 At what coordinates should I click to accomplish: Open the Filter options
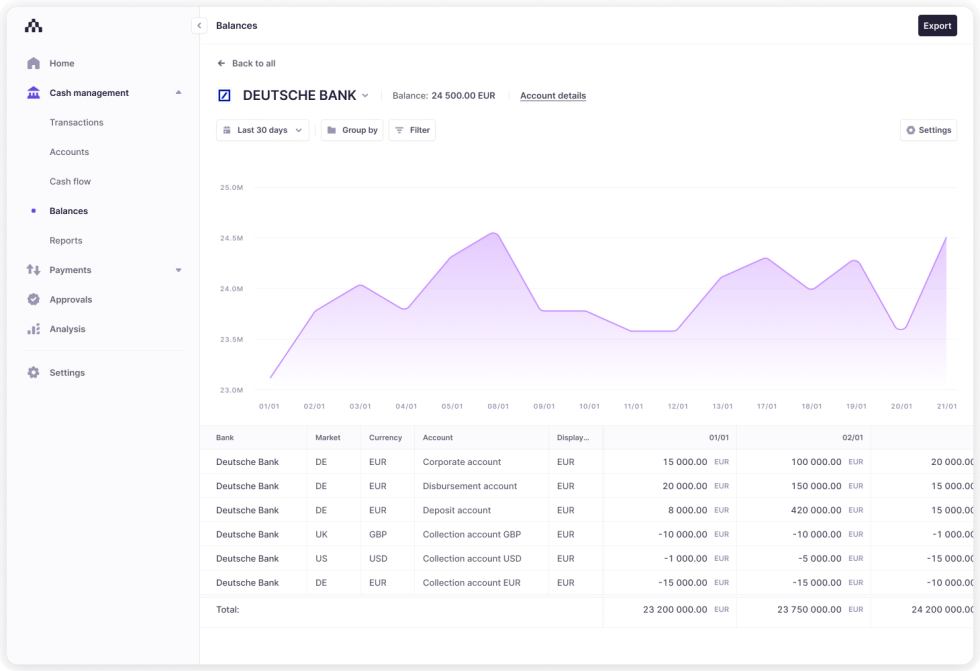(412, 130)
